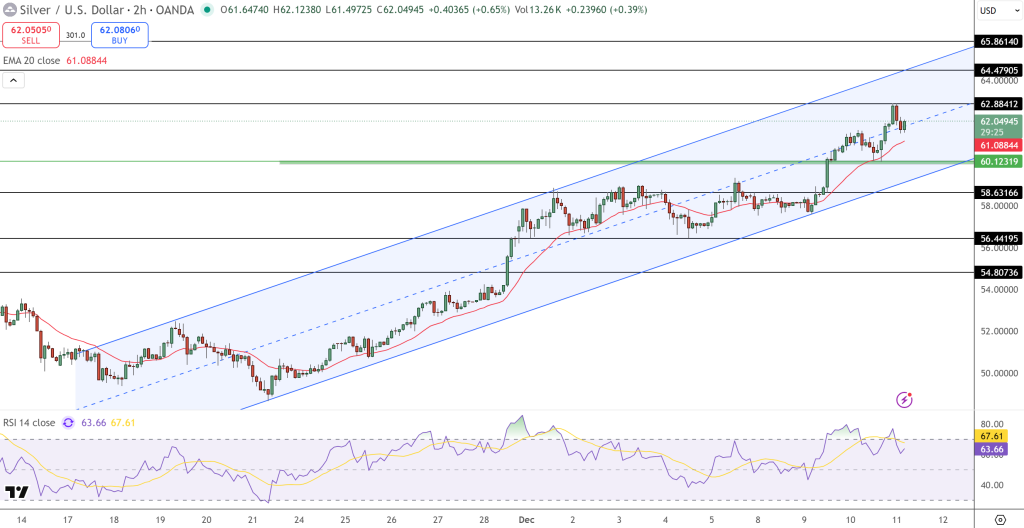Click the green 60.12319 price label
Viewport: 1024px width, 528px height.
[999, 161]
